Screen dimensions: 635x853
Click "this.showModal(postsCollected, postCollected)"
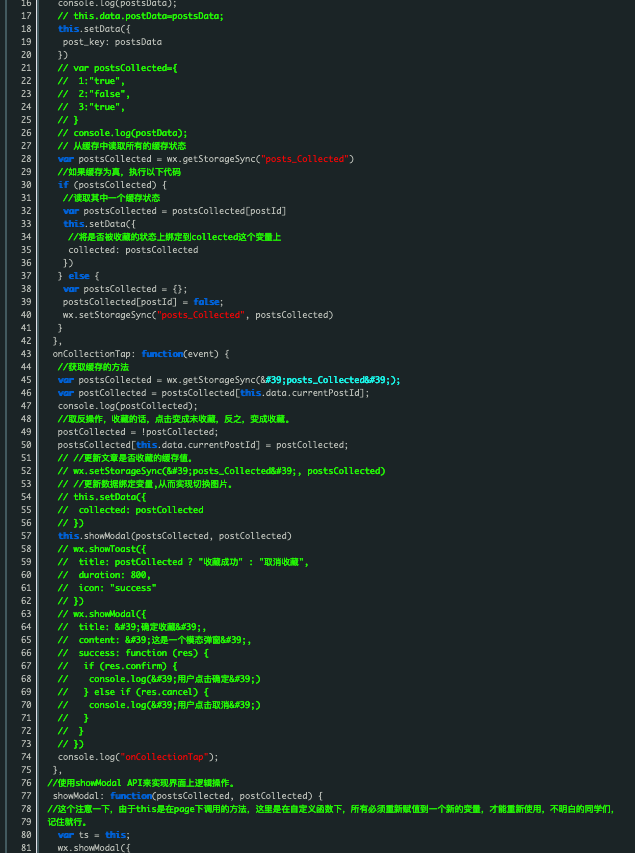coord(175,536)
